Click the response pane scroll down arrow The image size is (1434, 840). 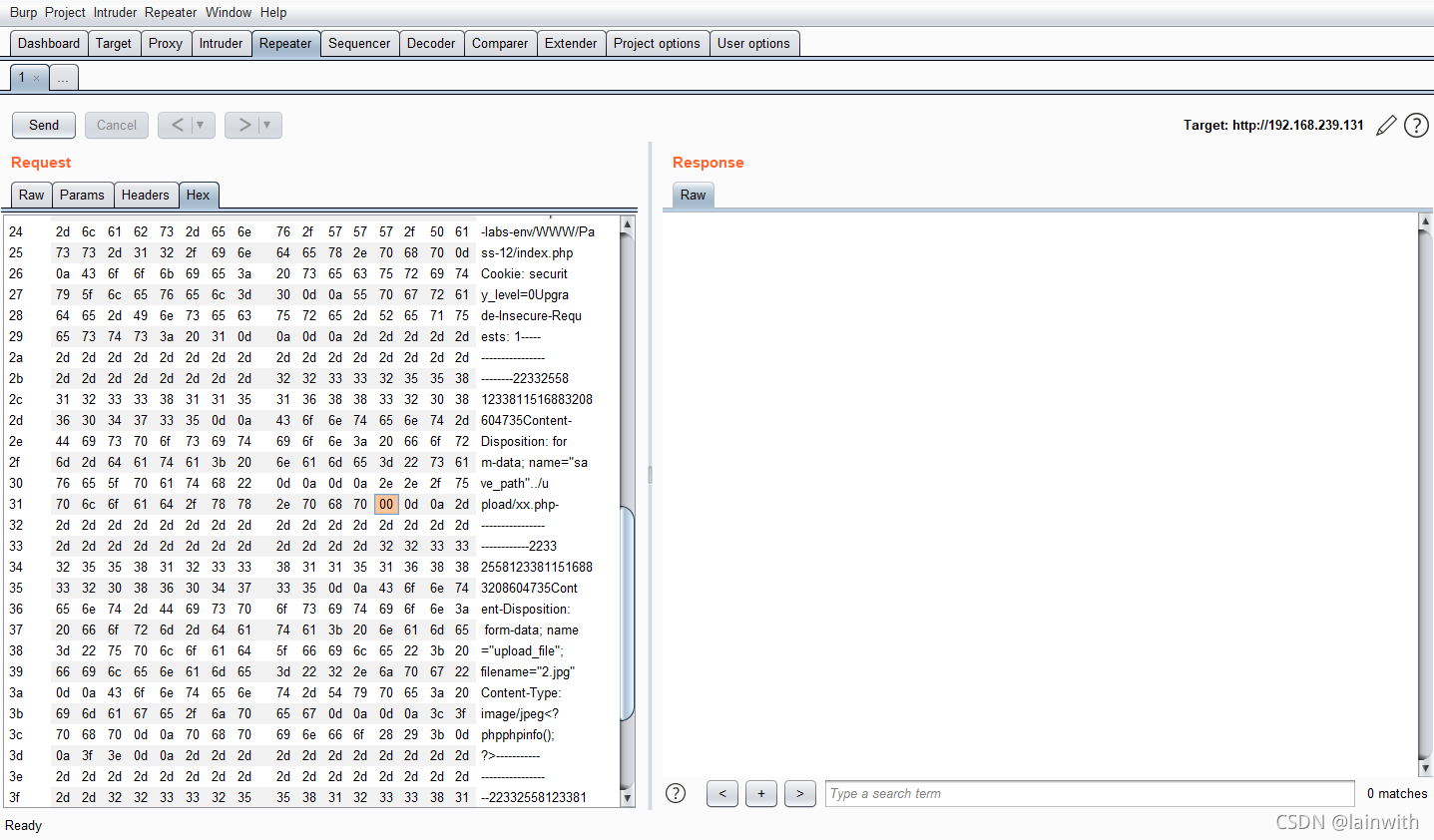click(1425, 769)
